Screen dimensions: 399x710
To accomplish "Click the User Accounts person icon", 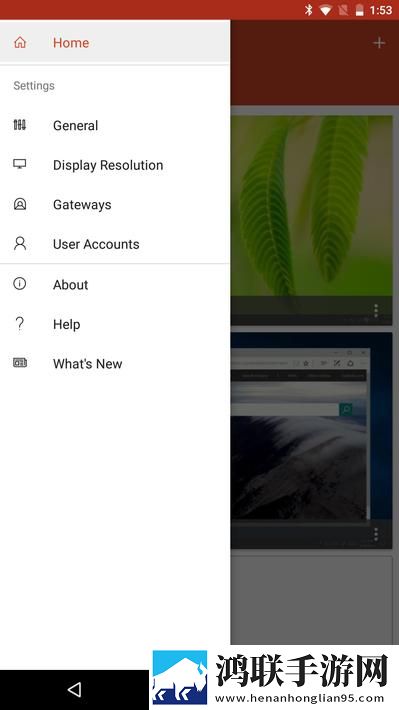I will [x=19, y=244].
